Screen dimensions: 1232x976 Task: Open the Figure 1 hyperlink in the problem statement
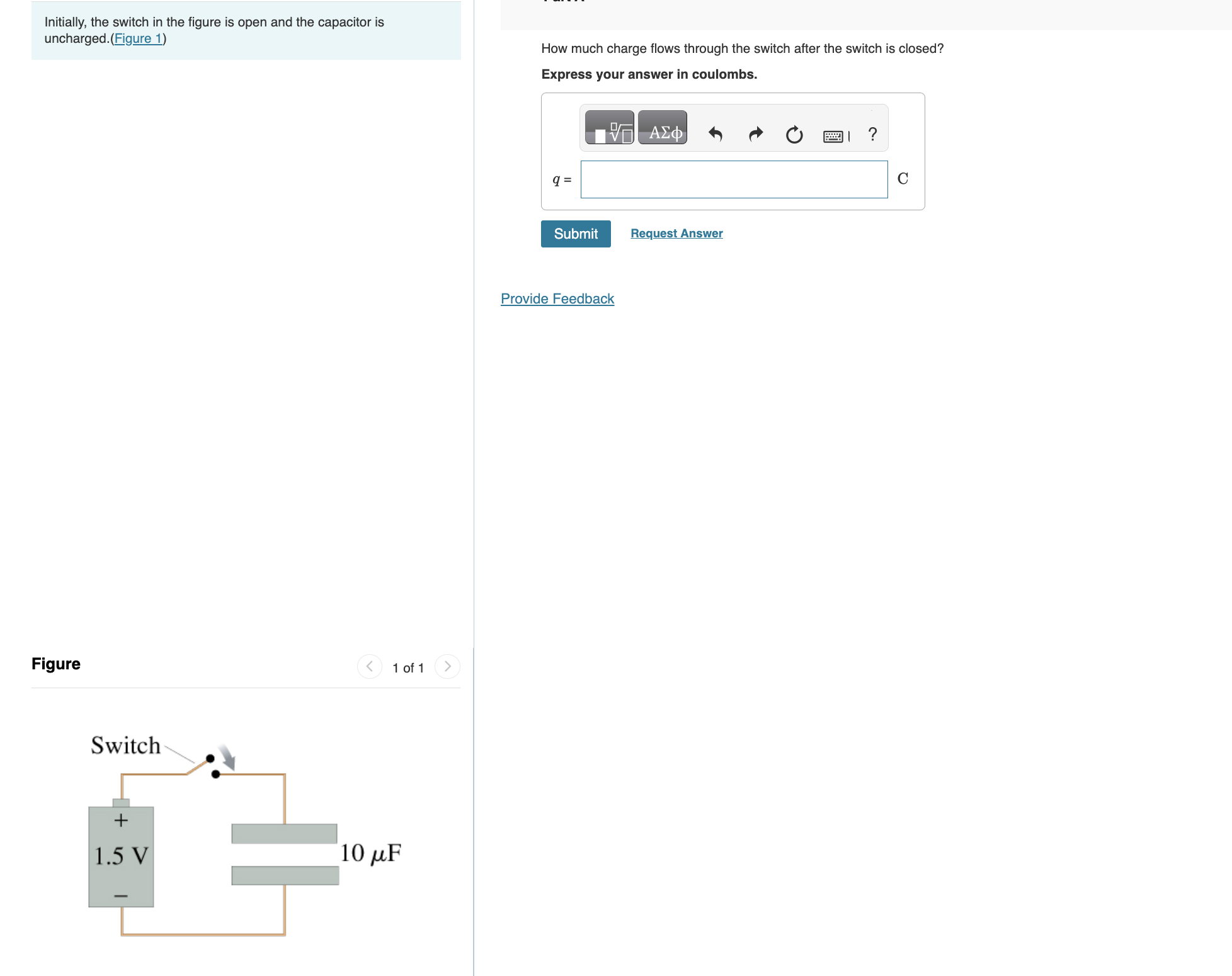pos(138,38)
